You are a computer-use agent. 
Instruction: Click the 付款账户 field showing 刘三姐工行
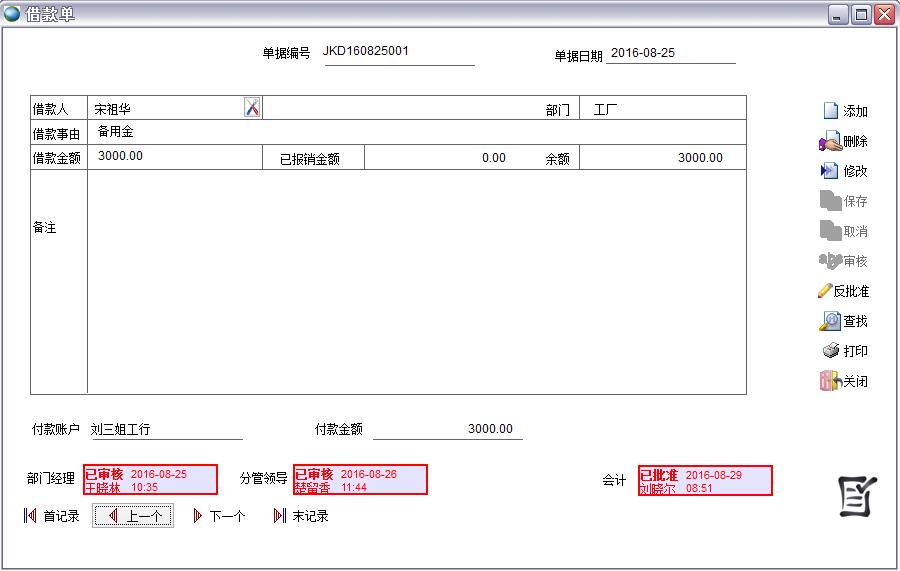166,429
